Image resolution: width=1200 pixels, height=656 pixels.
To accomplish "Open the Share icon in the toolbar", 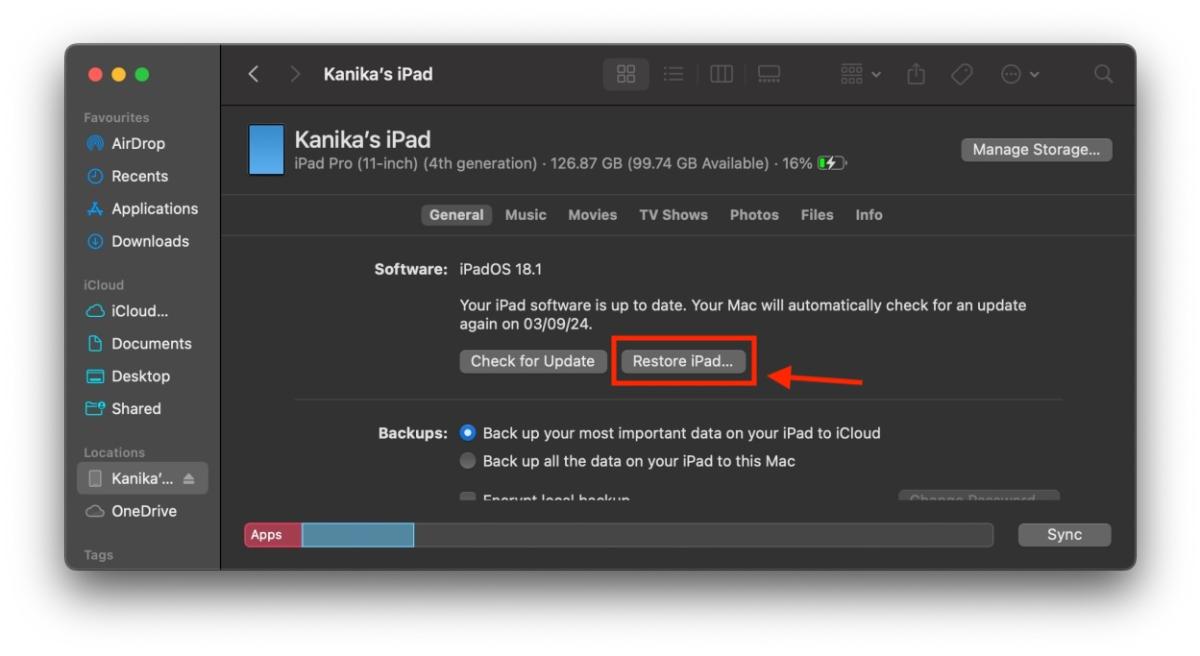I will coord(915,73).
